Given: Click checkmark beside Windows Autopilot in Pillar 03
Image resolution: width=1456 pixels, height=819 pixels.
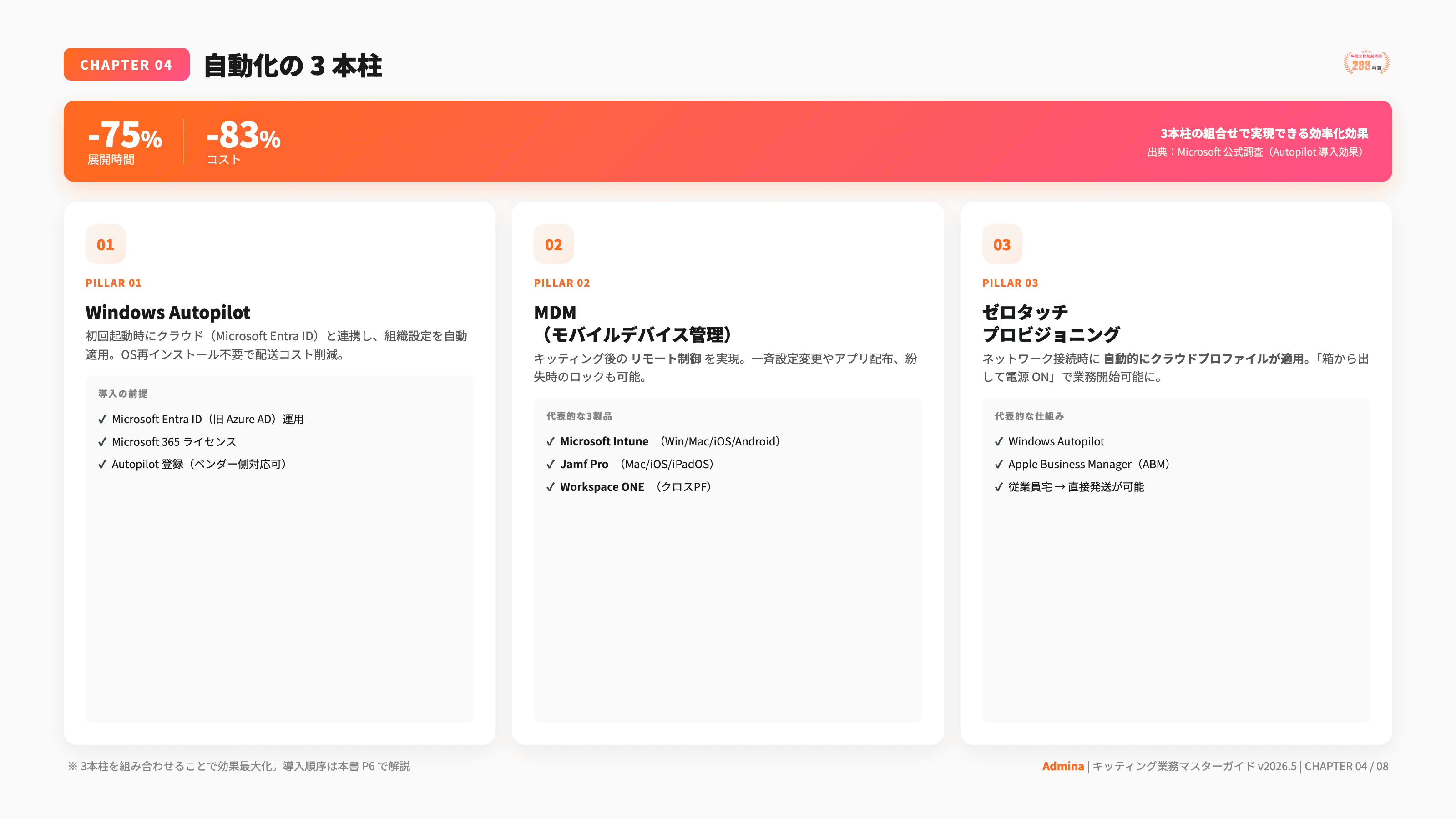Looking at the screenshot, I should coord(999,441).
